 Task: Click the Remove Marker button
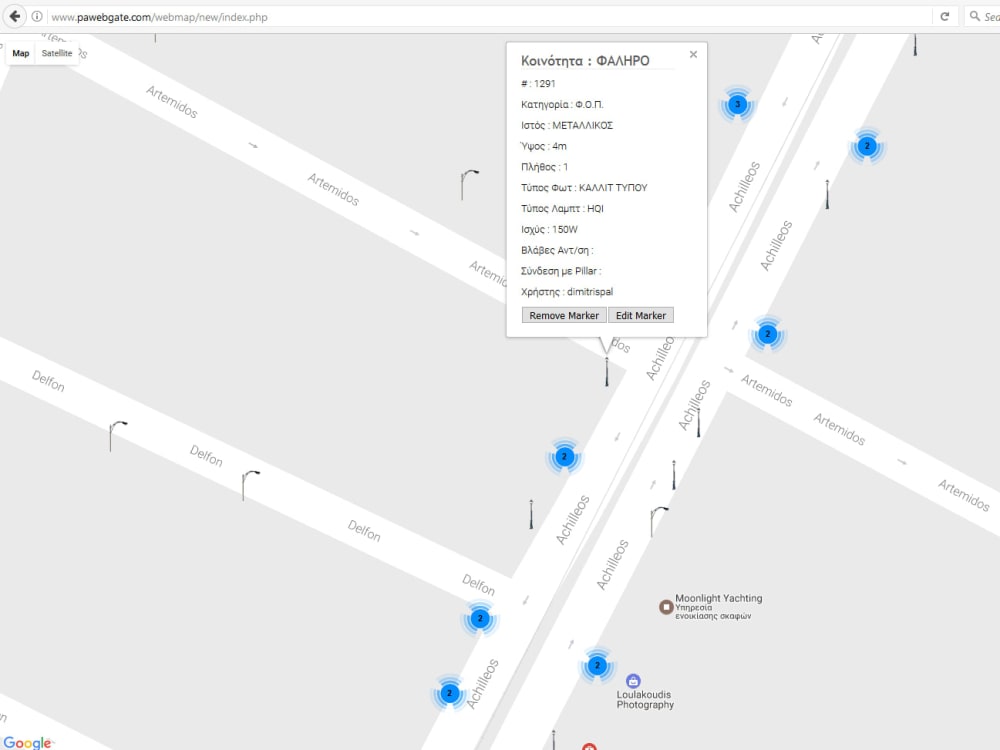tap(563, 315)
